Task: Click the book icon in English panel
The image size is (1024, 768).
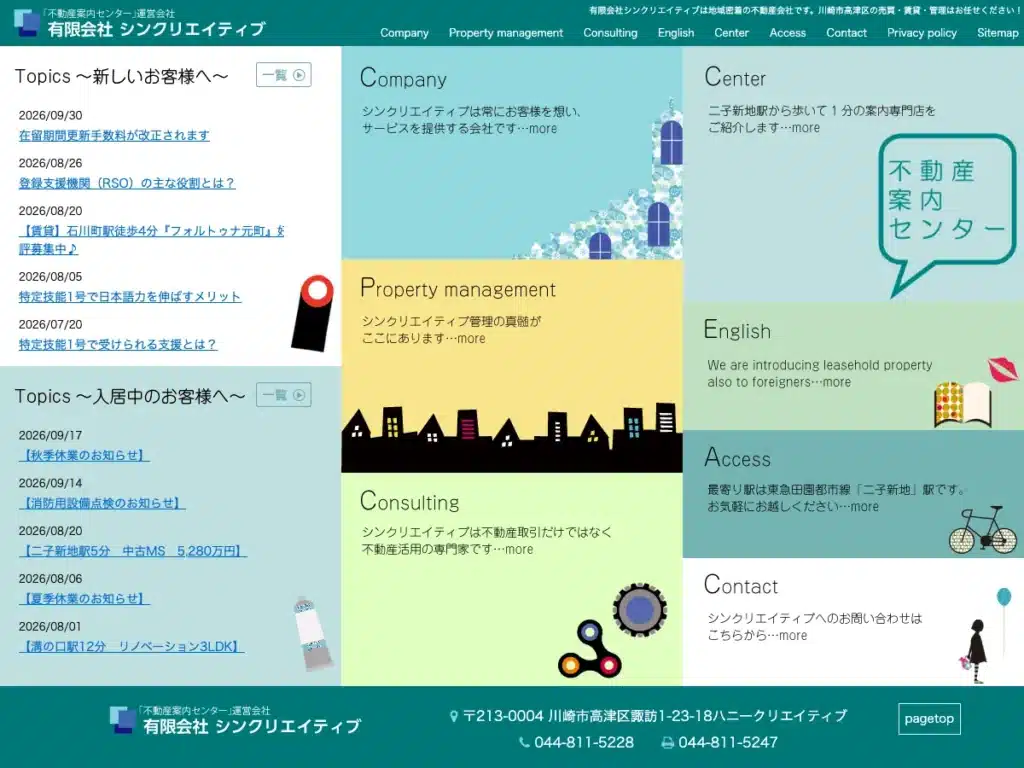Action: click(x=963, y=405)
